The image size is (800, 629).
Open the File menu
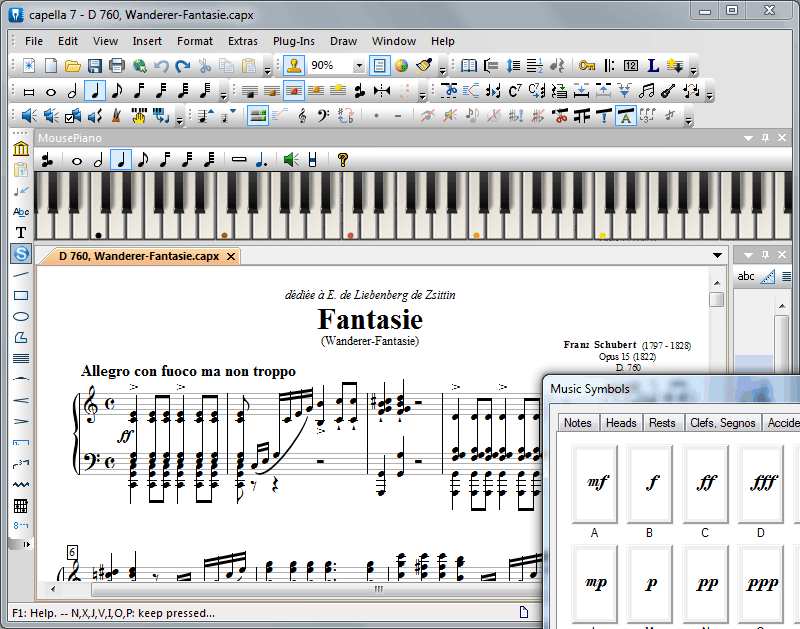click(x=34, y=41)
